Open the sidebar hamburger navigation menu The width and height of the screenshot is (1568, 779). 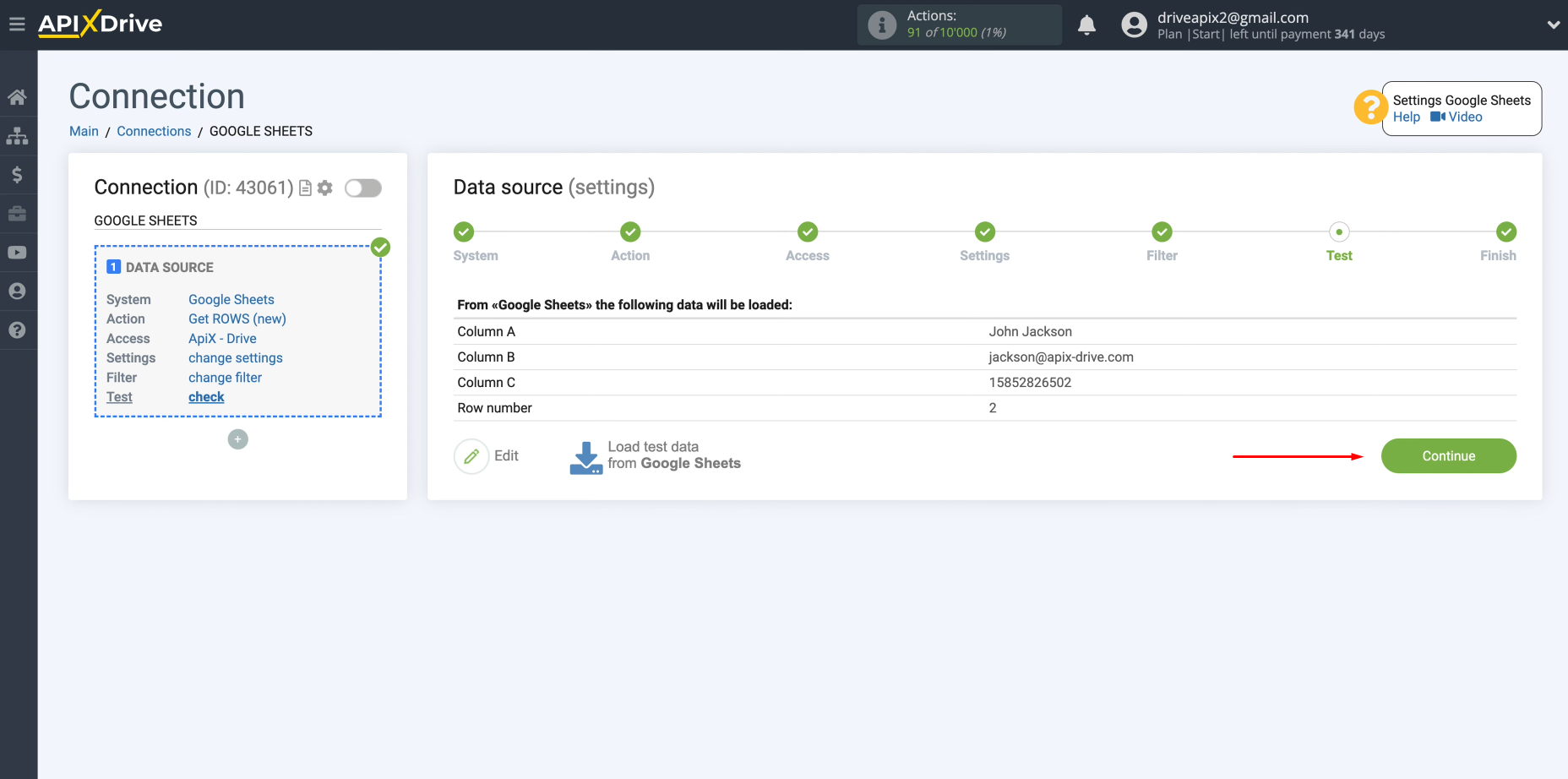17,24
